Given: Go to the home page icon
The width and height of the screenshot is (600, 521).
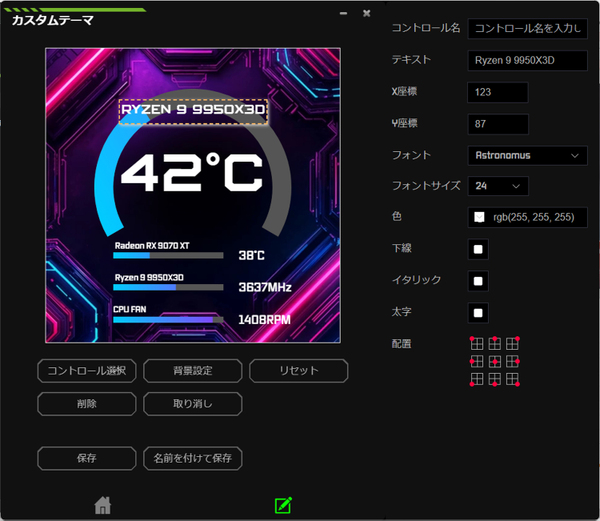Looking at the screenshot, I should (x=103, y=505).
